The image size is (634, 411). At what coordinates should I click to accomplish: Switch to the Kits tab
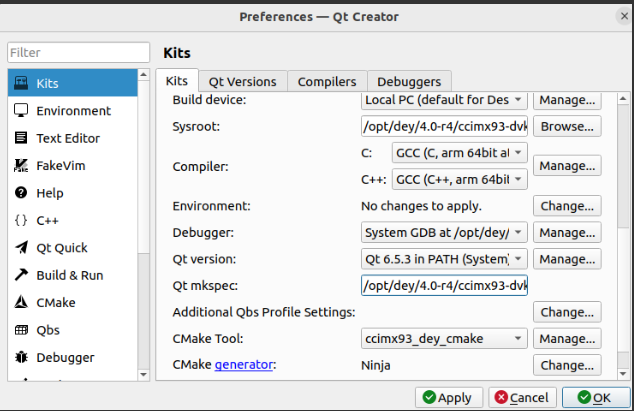point(177,81)
